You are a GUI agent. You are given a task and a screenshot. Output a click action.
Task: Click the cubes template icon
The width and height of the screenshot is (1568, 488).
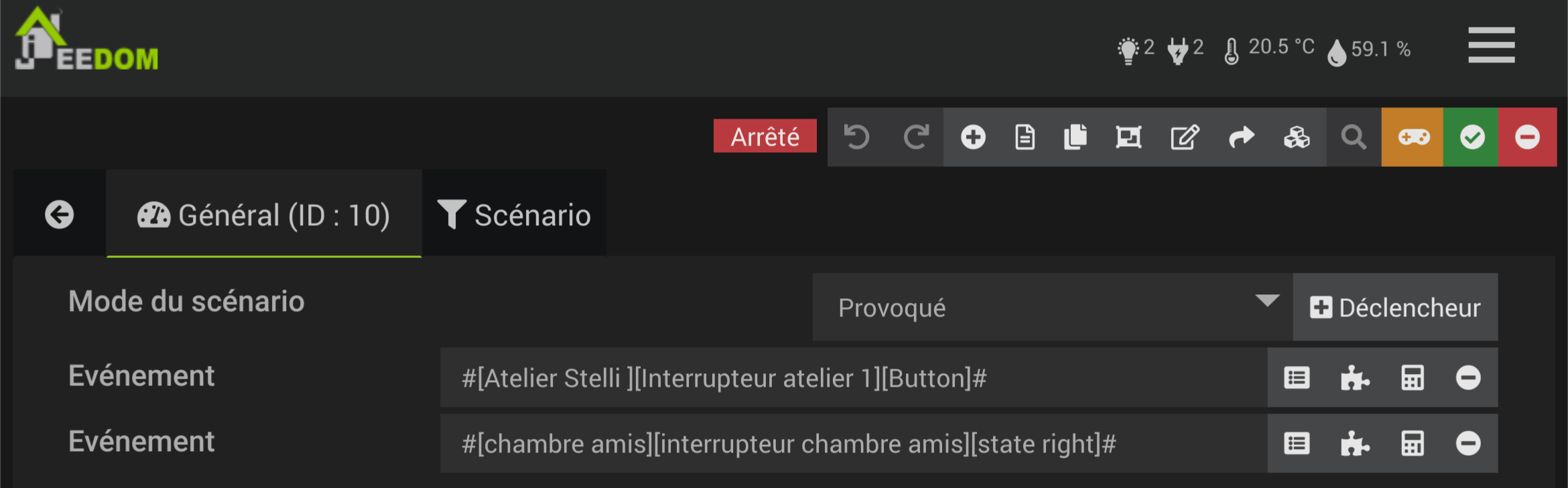pyautogui.click(x=1297, y=137)
